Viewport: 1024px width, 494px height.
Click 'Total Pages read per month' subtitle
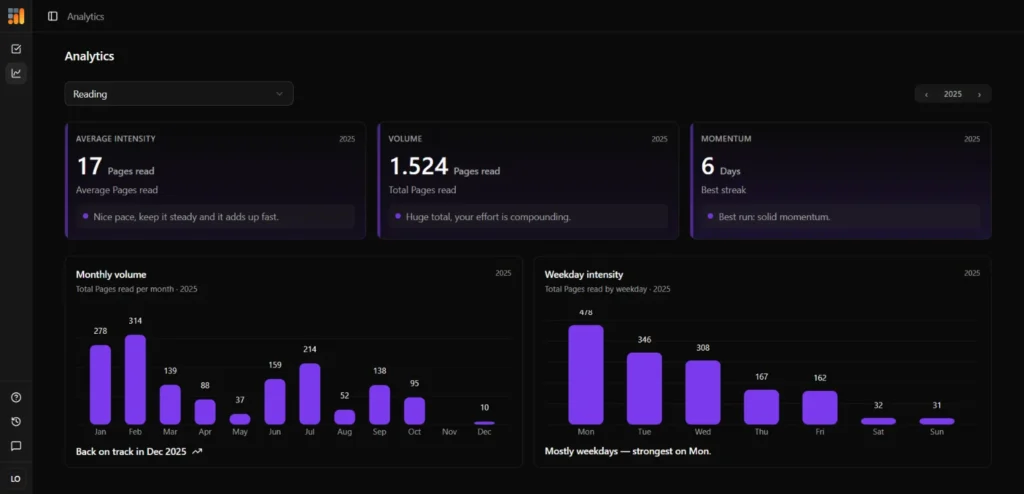136,289
